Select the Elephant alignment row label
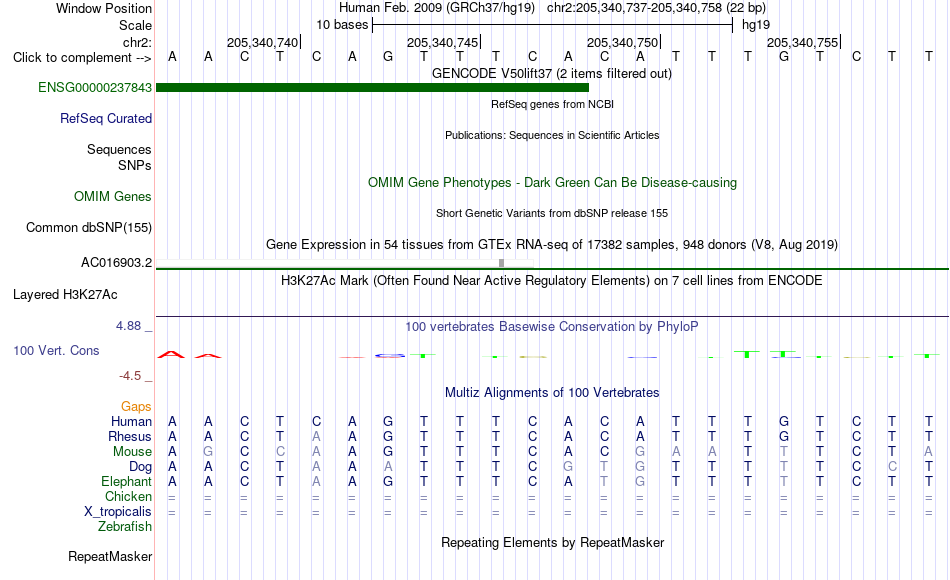The image size is (950, 580). point(126,481)
